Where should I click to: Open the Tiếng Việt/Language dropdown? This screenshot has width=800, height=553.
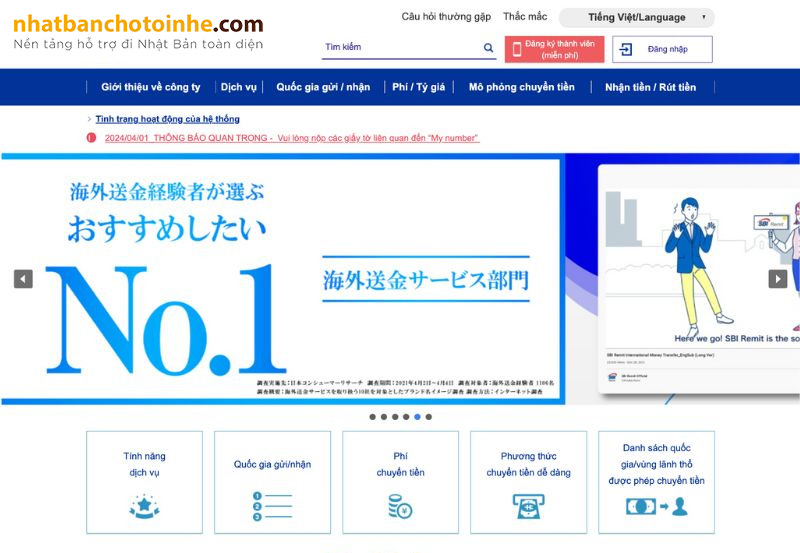tap(636, 17)
